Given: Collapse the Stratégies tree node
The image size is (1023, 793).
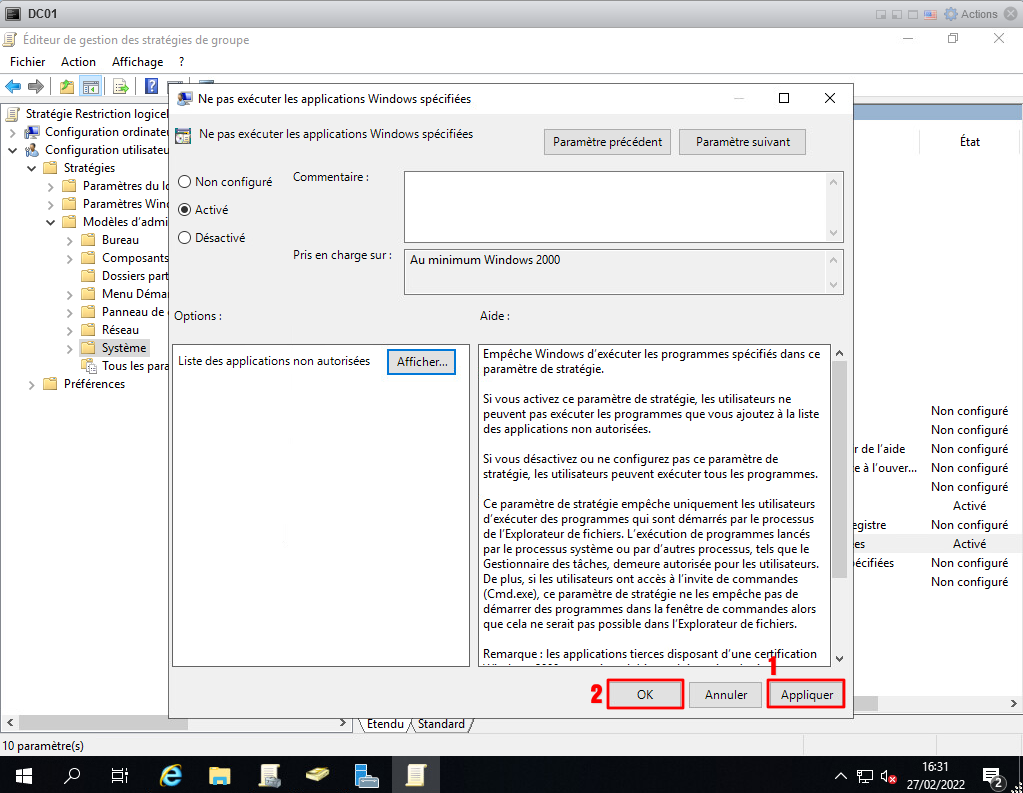Looking at the screenshot, I should (31, 168).
